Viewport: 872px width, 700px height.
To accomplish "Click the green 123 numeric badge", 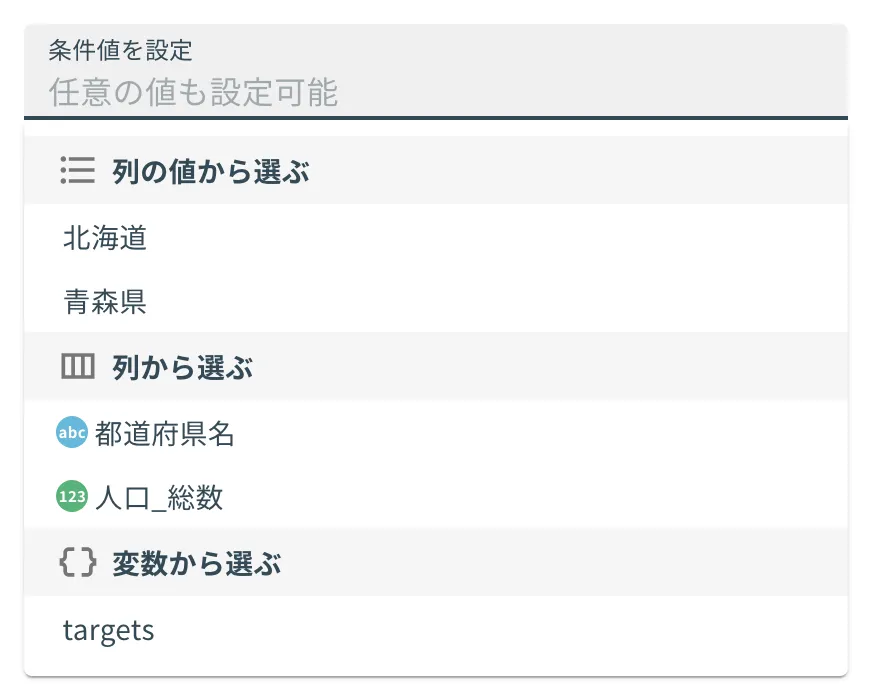I will tap(72, 496).
